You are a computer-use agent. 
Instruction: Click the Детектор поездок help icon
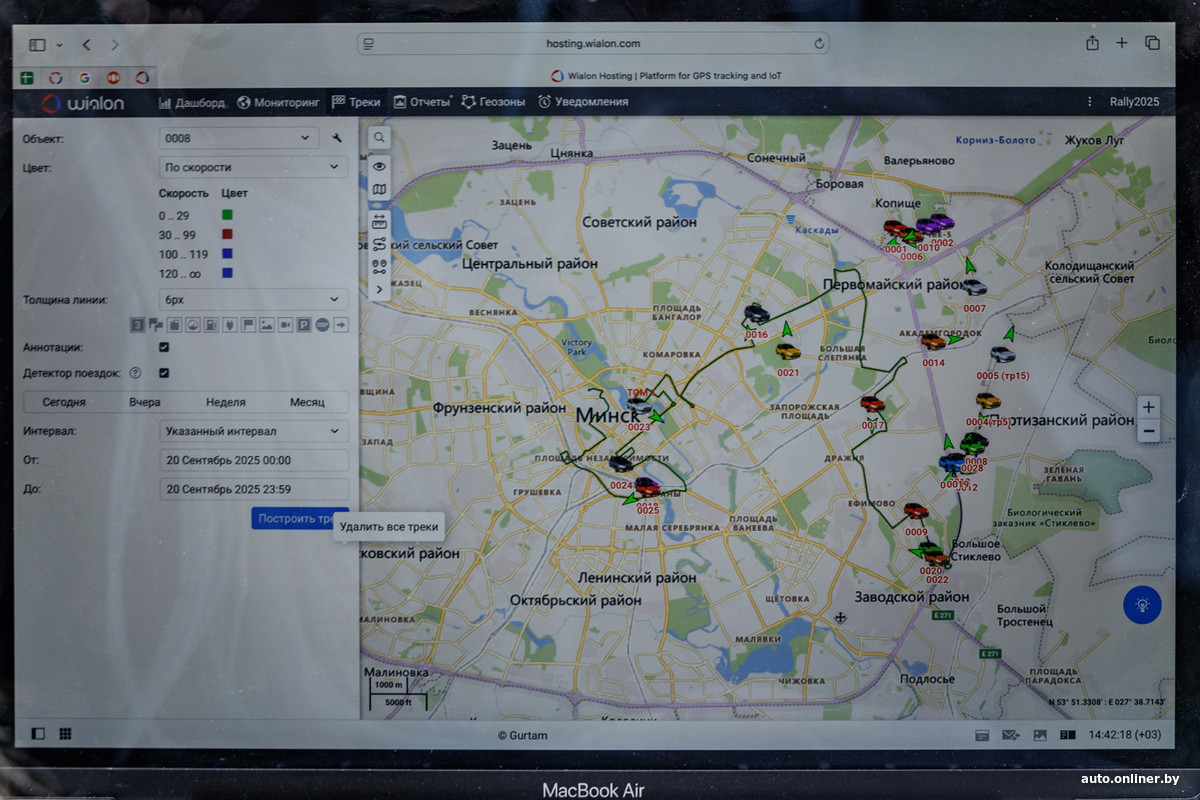136,373
